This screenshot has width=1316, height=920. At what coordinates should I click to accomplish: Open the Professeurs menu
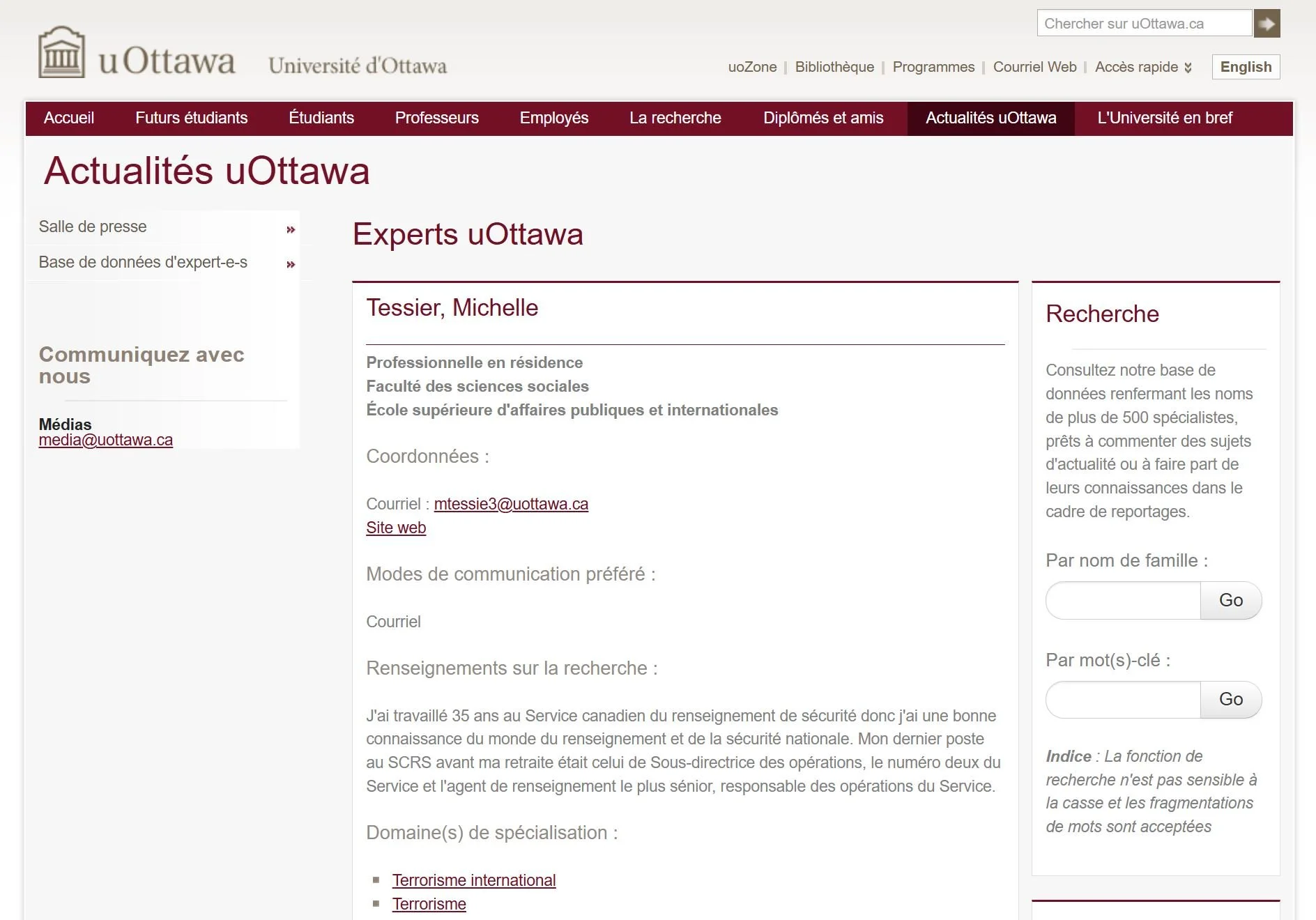click(x=437, y=118)
